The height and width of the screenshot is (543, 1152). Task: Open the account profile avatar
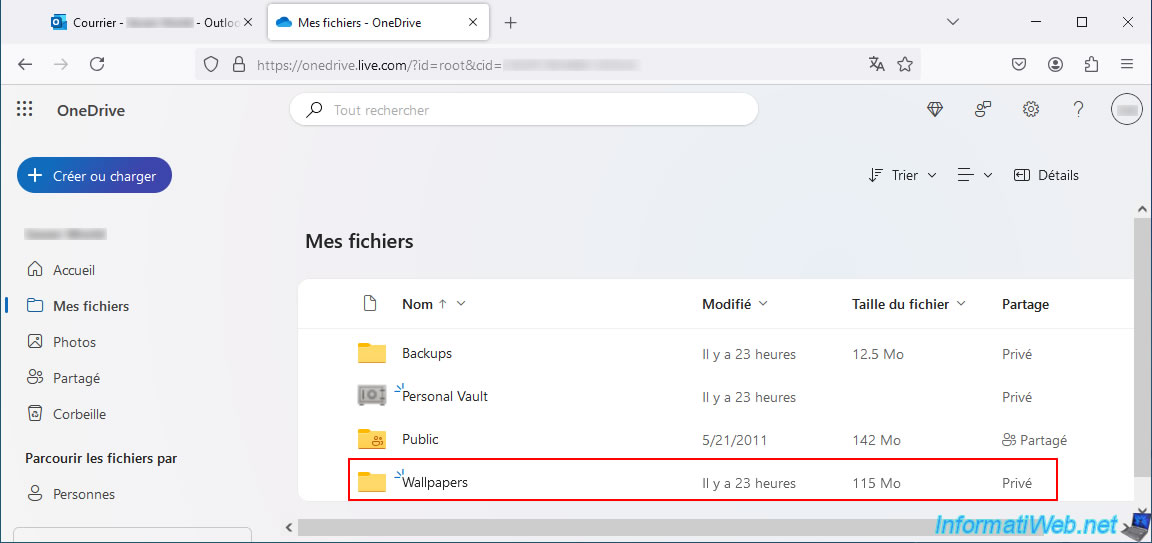tap(1126, 109)
